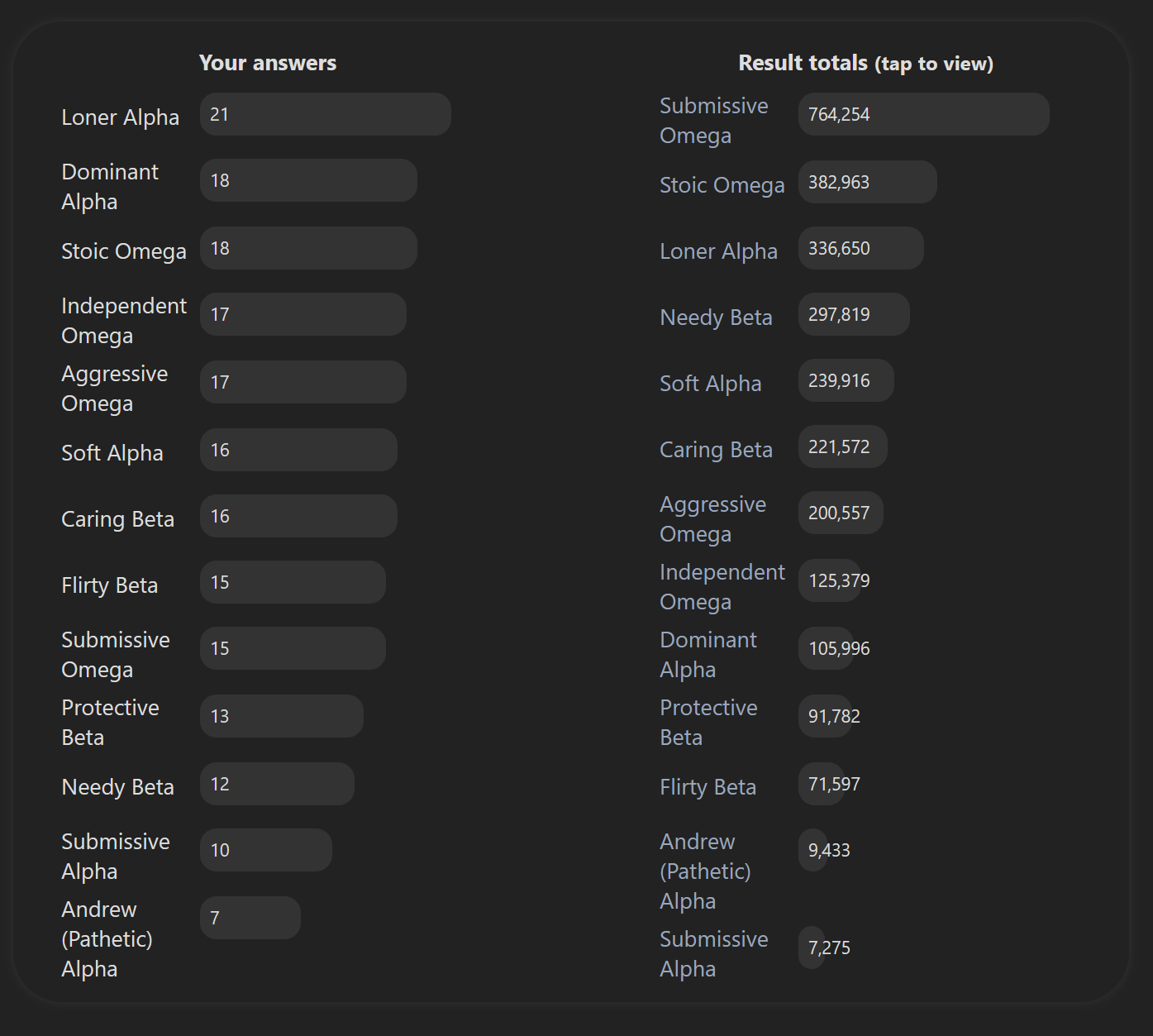Select the Submissive Alpha label under Your answers
This screenshot has width=1153, height=1036.
point(116,857)
